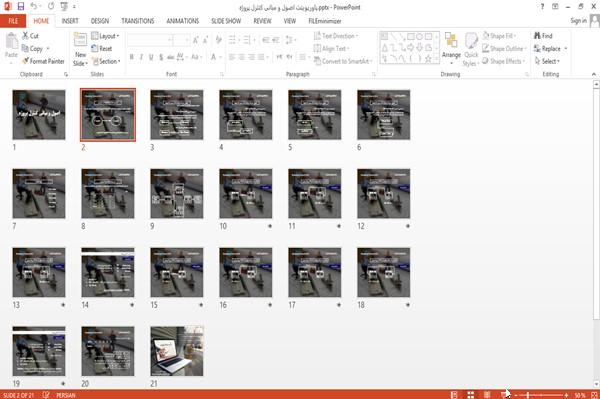Click the Sign in link
The height and width of the screenshot is (399, 600).
(x=578, y=21)
